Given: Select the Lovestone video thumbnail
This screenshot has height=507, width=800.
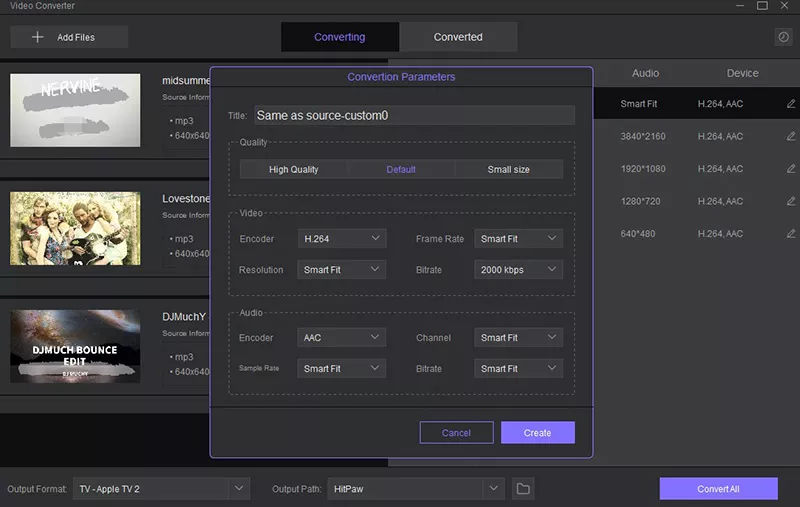Looking at the screenshot, I should (75, 228).
